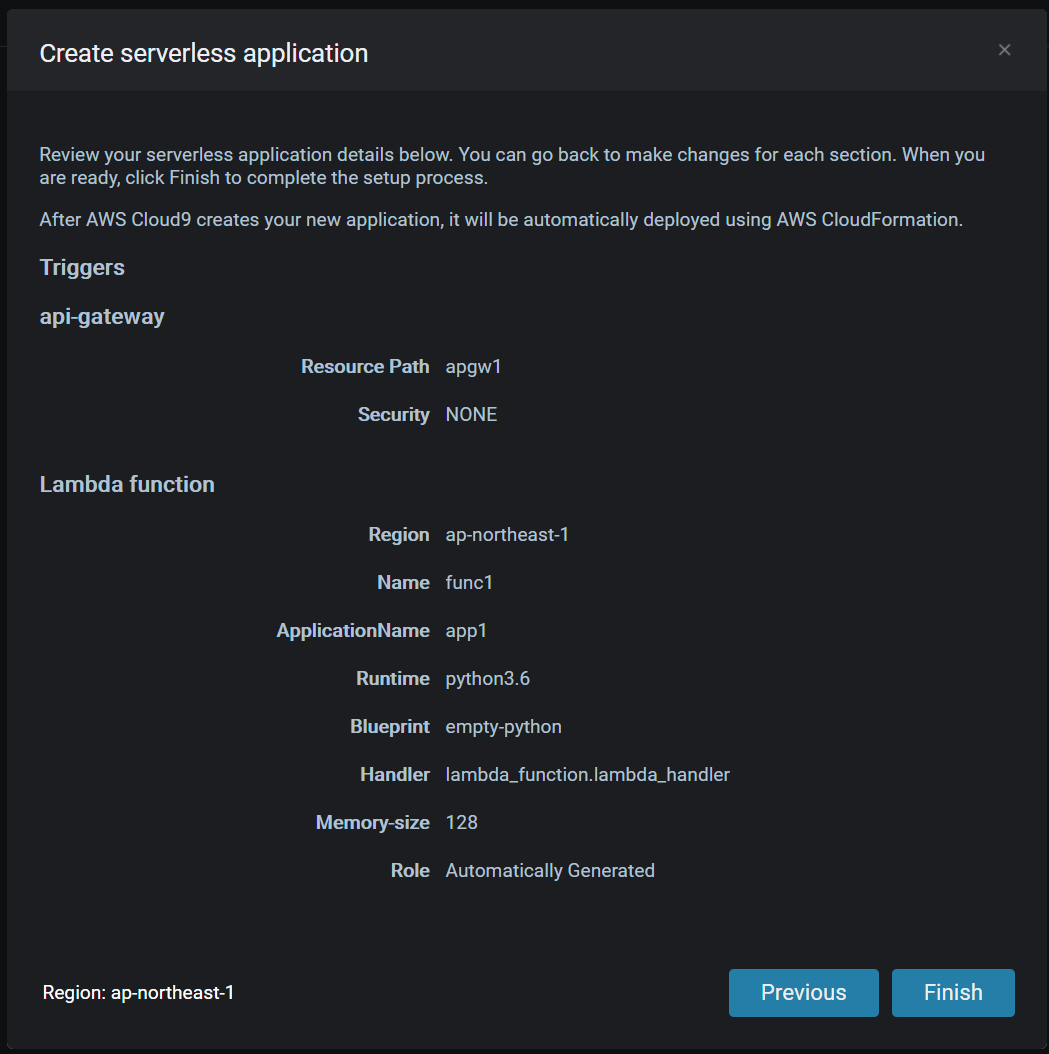Viewport: 1049px width, 1054px height.
Task: Click the 'Role' label
Action: click(x=410, y=870)
